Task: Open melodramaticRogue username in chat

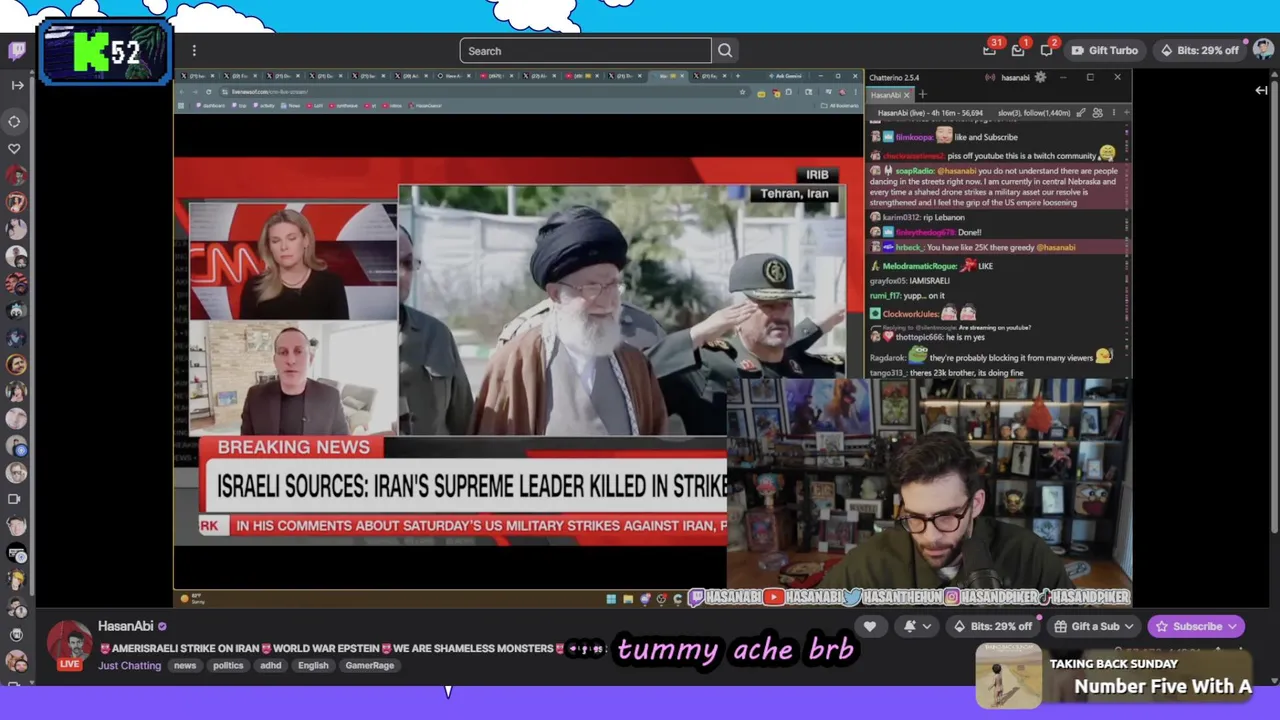Action: [919, 266]
